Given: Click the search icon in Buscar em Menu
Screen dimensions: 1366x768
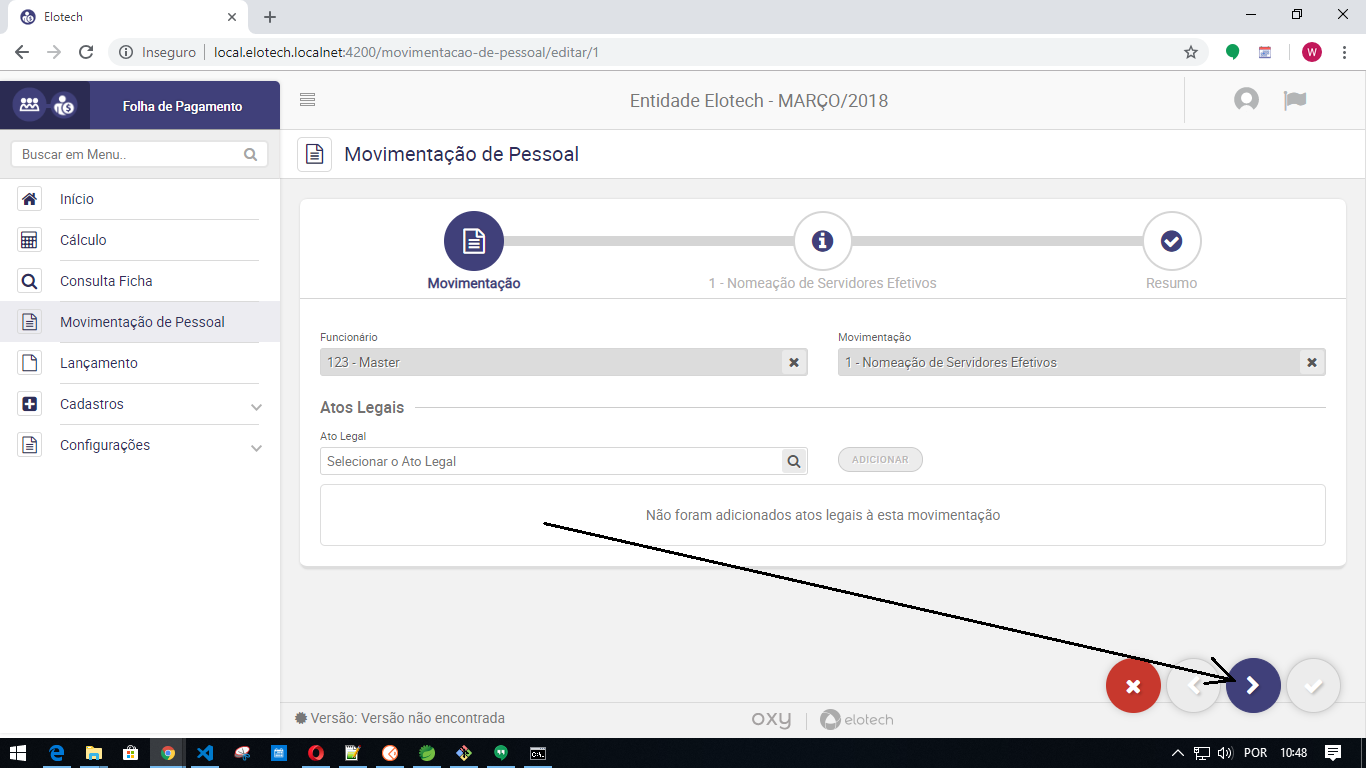Looking at the screenshot, I should (x=250, y=155).
